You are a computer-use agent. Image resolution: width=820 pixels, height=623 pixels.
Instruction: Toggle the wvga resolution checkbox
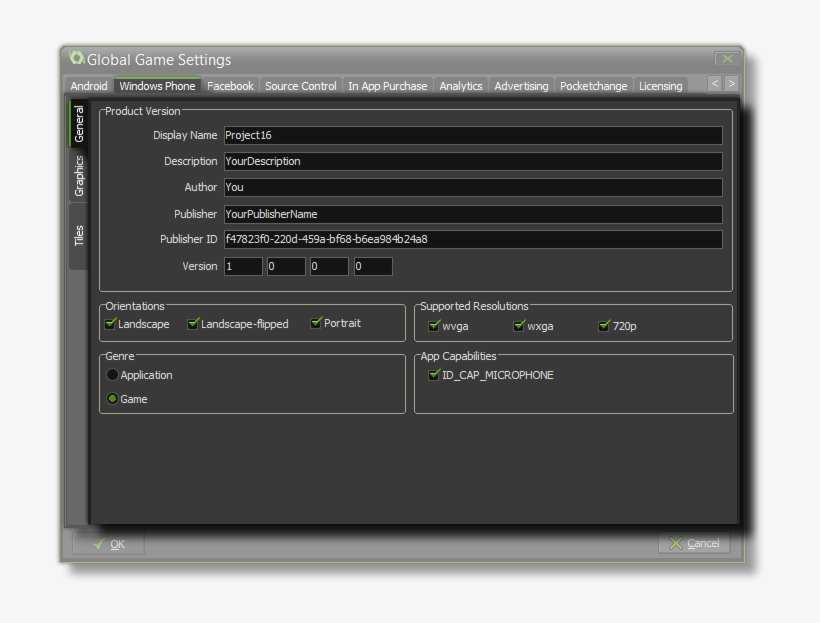click(434, 326)
